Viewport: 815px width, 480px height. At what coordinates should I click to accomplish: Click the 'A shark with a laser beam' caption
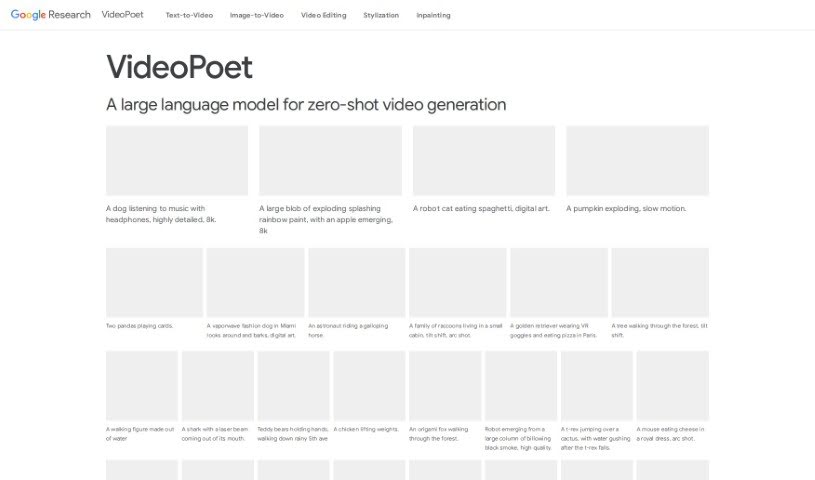[x=215, y=434]
